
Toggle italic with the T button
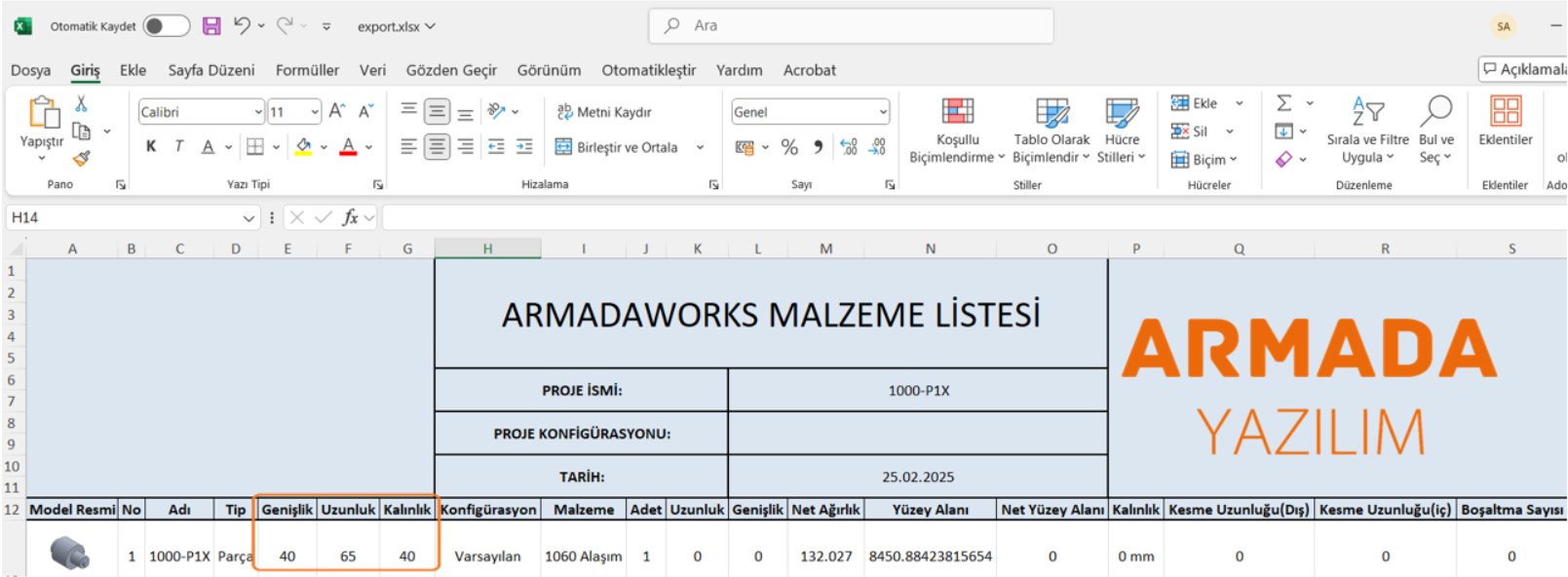coord(179,146)
